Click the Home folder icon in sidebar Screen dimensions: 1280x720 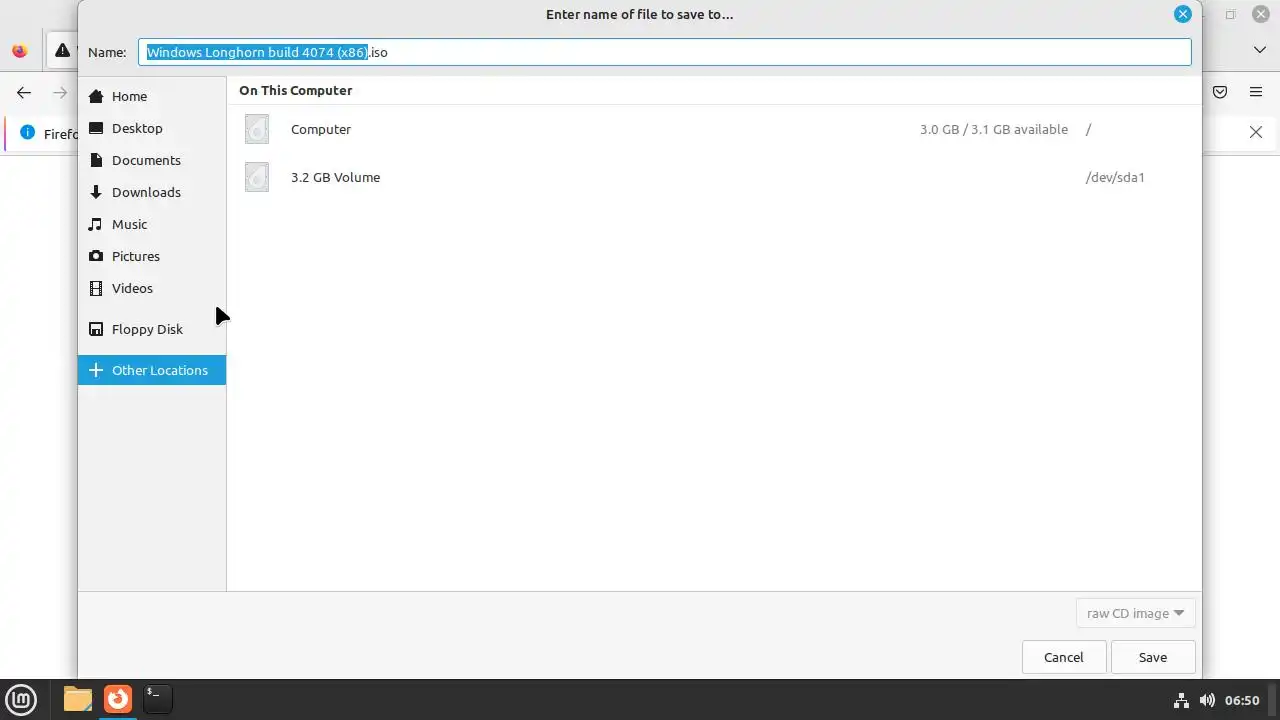[x=96, y=96]
